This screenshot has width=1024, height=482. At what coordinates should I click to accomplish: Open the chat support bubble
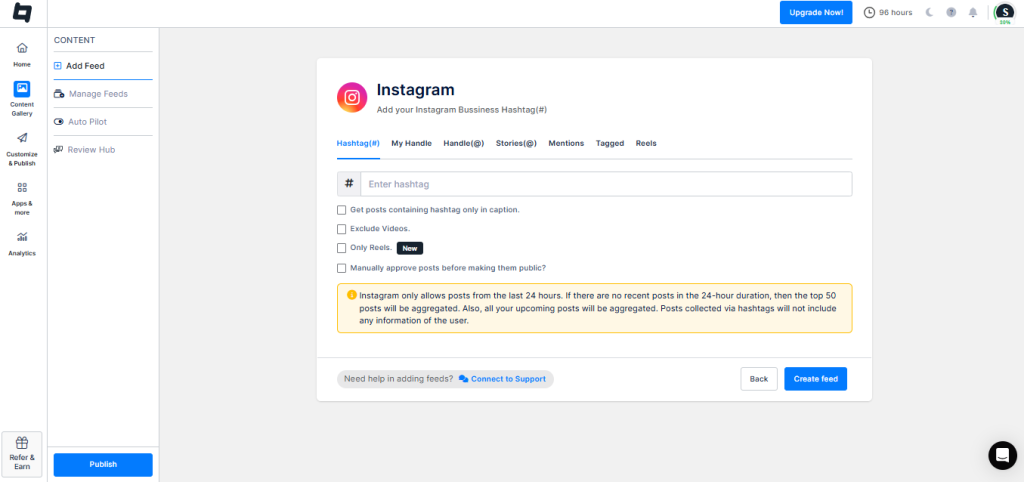[1002, 455]
